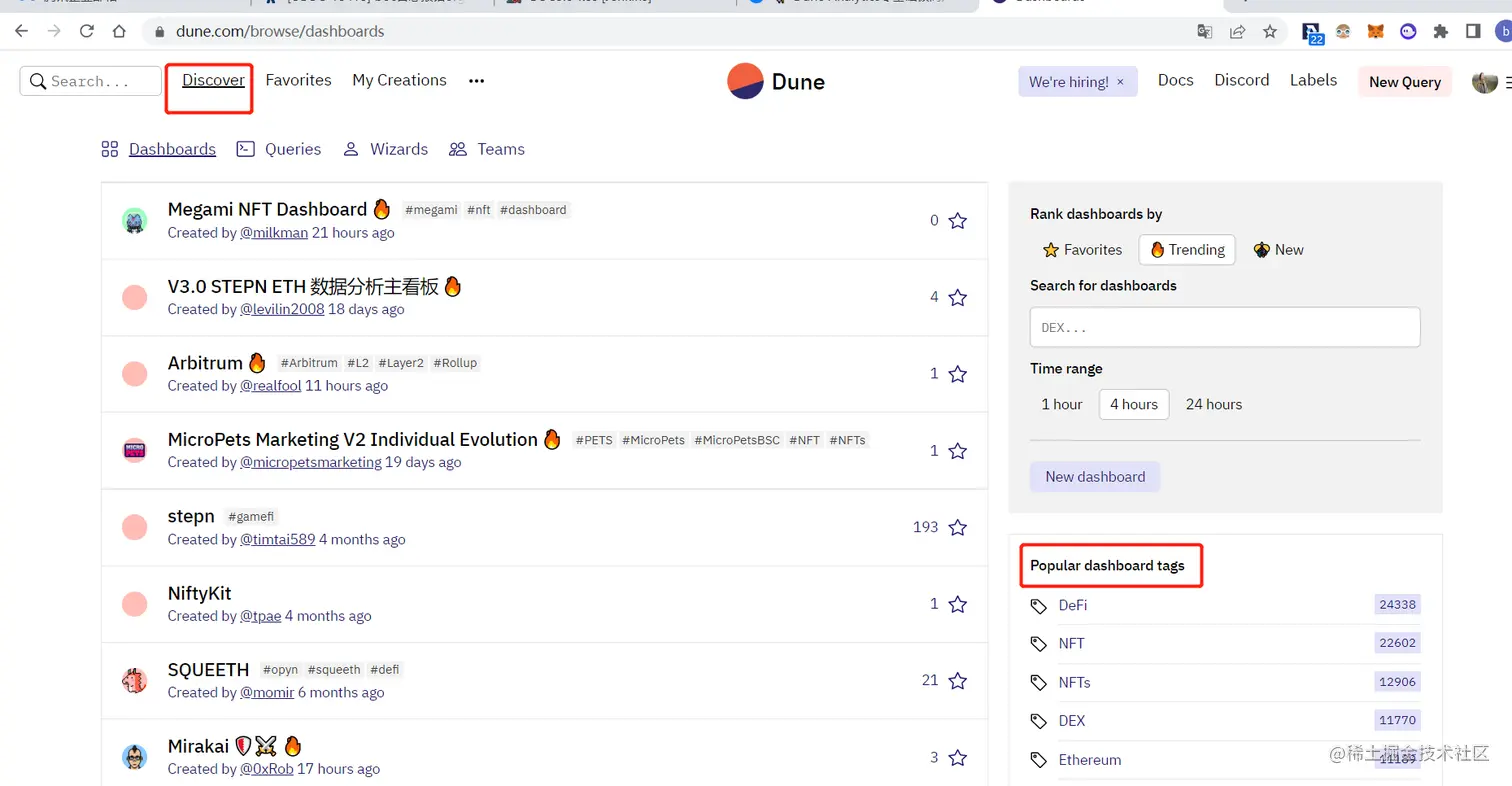Image resolution: width=1512 pixels, height=786 pixels.
Task: Click the #opyn tag on SQUEETH
Action: click(280, 670)
